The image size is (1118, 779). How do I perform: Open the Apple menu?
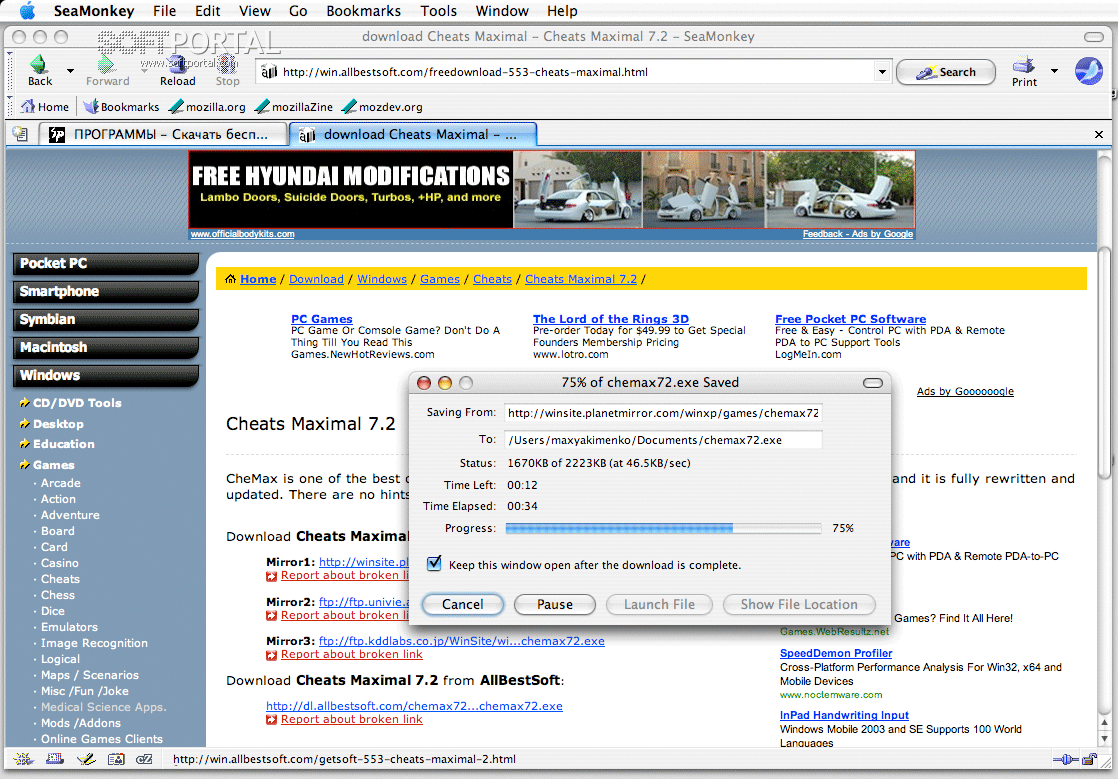[26, 11]
